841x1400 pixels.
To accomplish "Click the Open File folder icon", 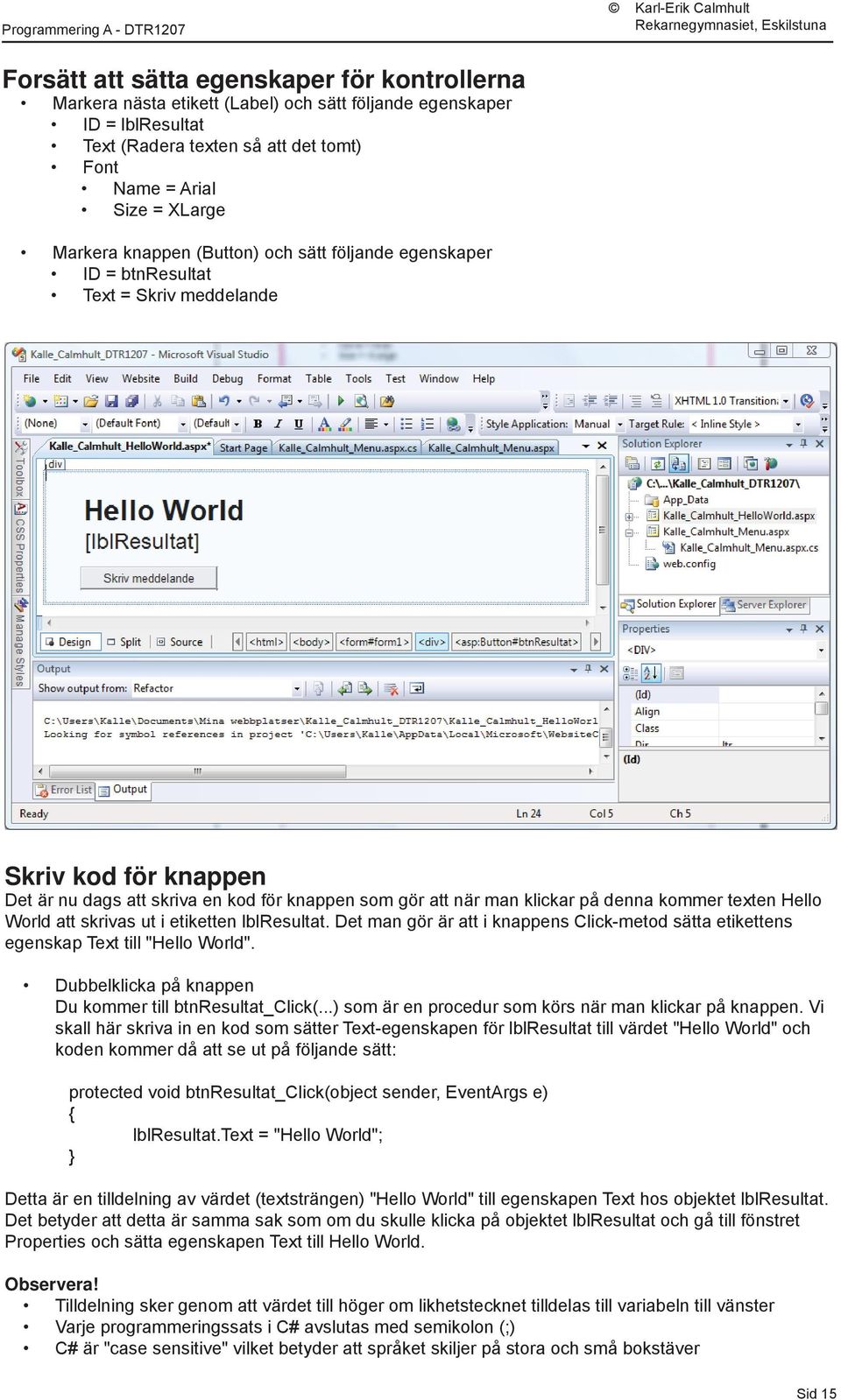I will coord(90,401).
